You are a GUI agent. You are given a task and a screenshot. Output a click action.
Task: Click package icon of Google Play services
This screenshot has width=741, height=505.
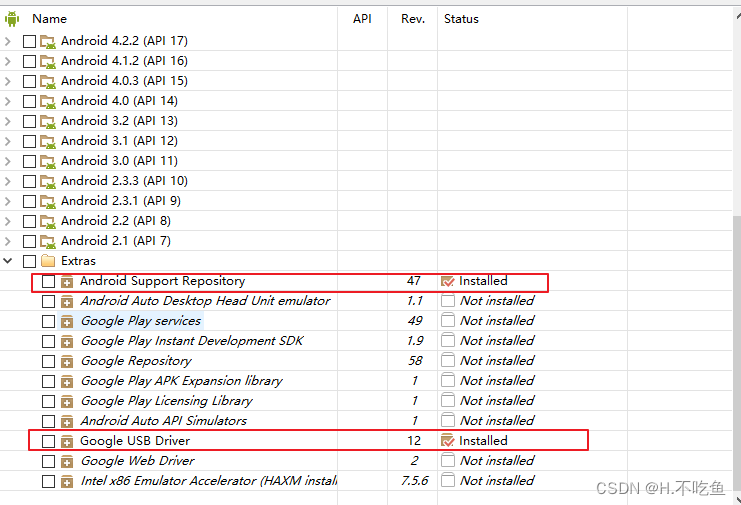coord(67,322)
